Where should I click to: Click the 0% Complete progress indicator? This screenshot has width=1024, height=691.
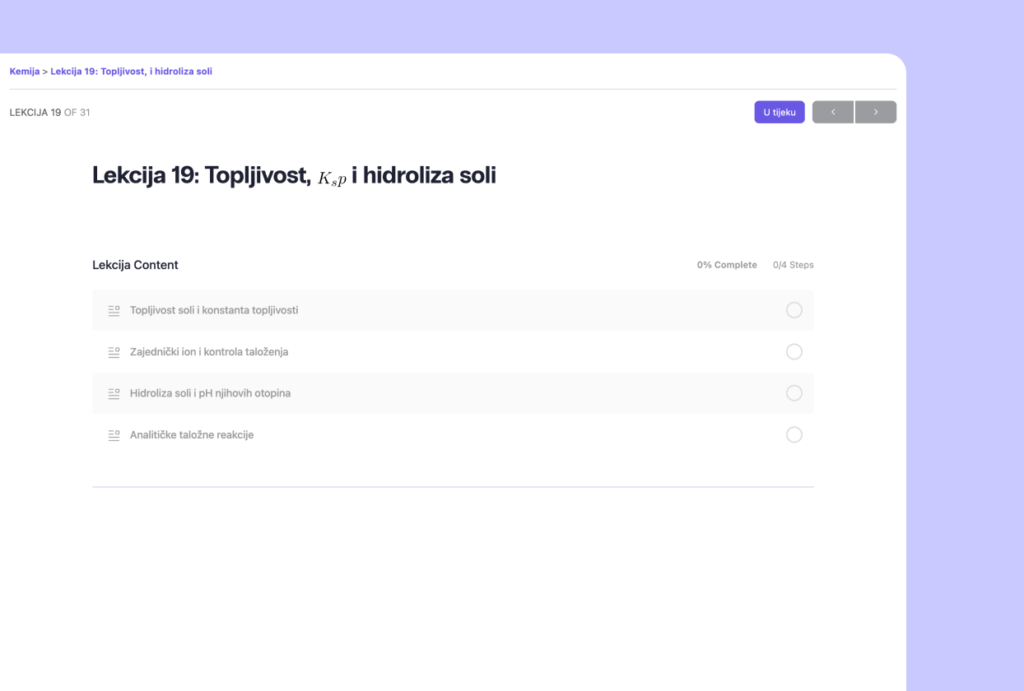click(727, 265)
